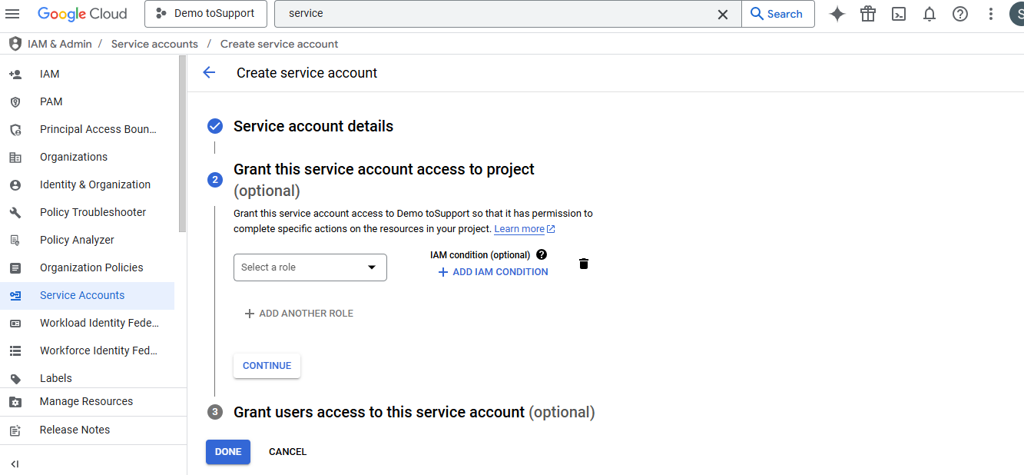
Task: Expand Service account details step
Action: [313, 126]
